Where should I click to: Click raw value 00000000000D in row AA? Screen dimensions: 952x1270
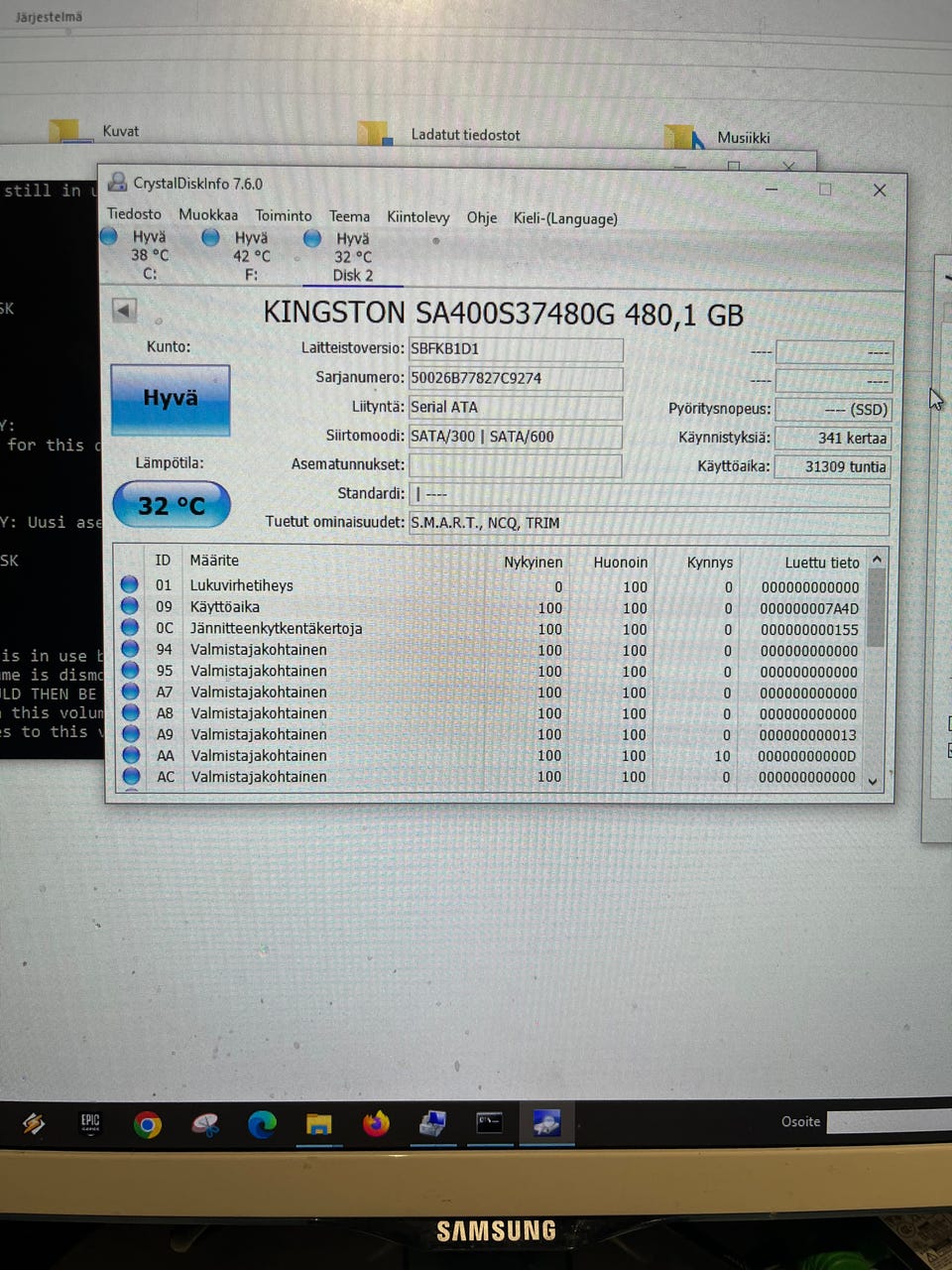pos(807,756)
